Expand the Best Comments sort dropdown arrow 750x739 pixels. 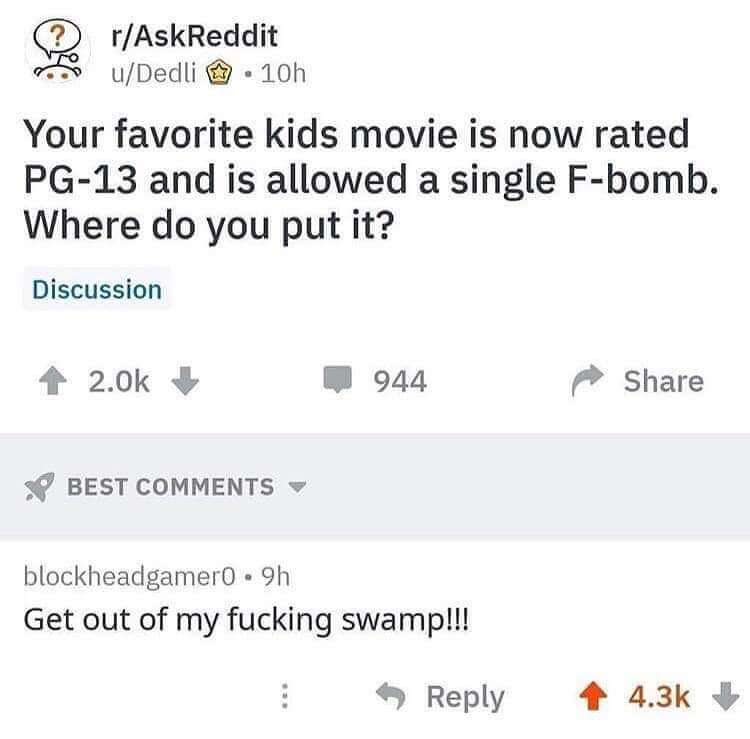(297, 487)
